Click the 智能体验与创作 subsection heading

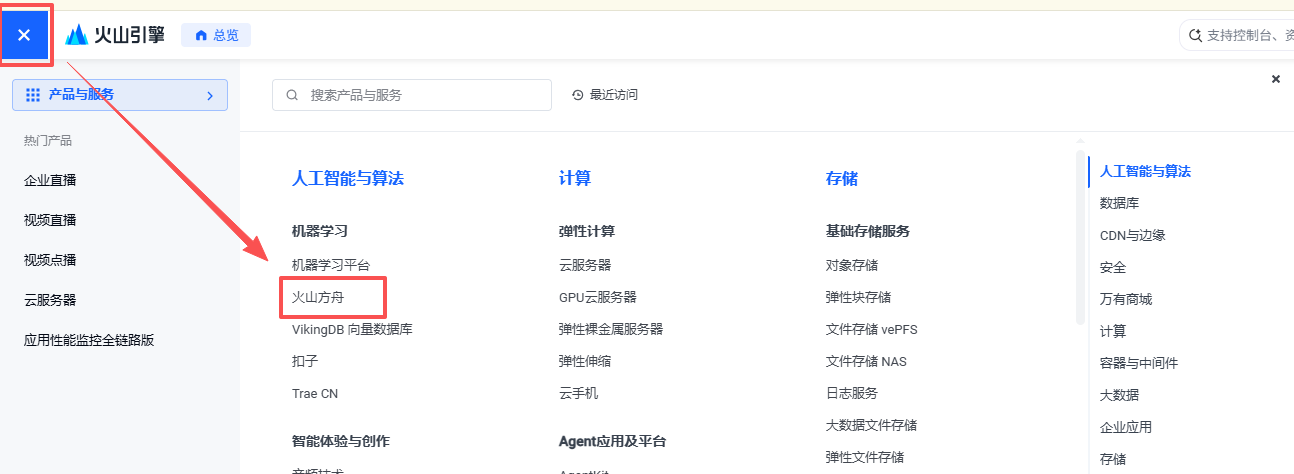(341, 441)
